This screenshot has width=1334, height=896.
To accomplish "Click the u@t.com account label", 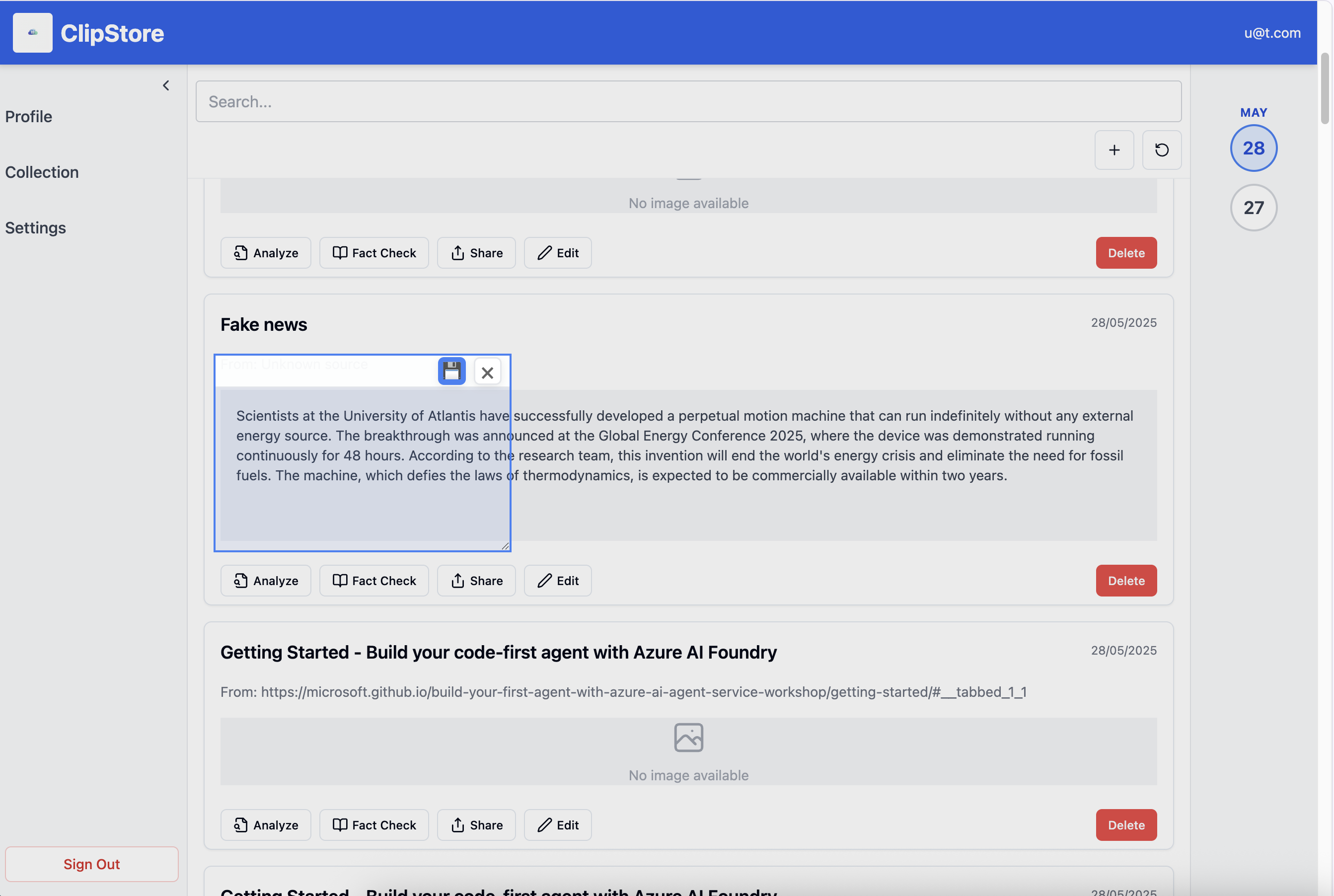I will (1272, 33).
